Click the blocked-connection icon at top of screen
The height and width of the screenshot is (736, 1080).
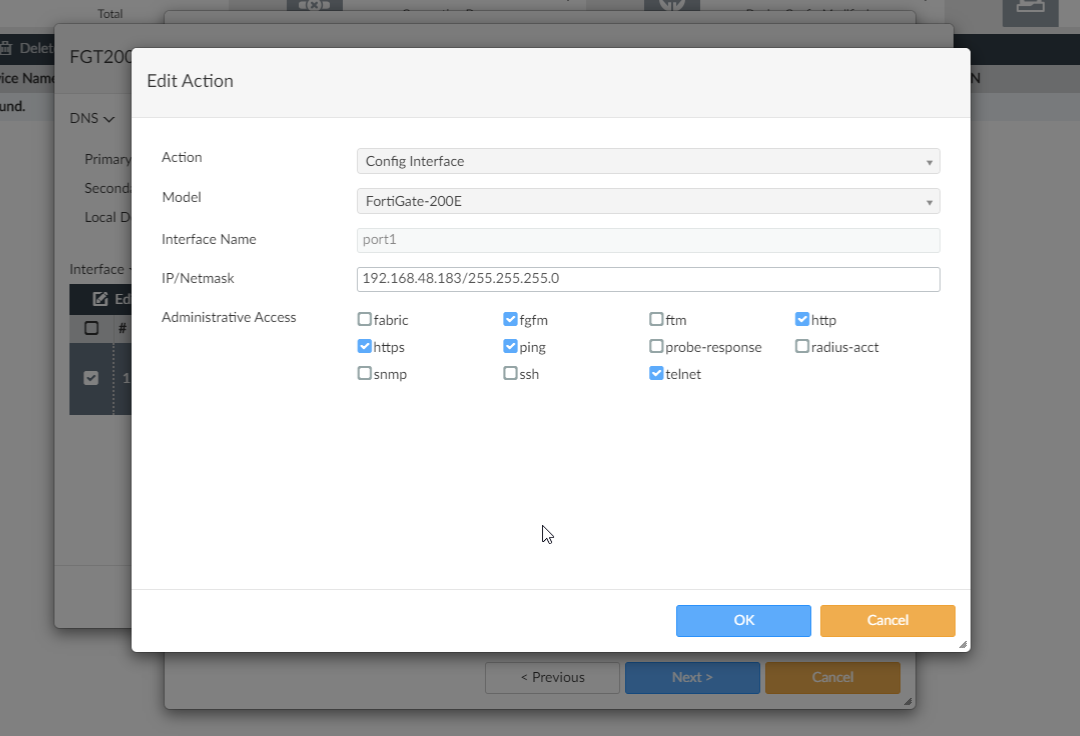314,5
